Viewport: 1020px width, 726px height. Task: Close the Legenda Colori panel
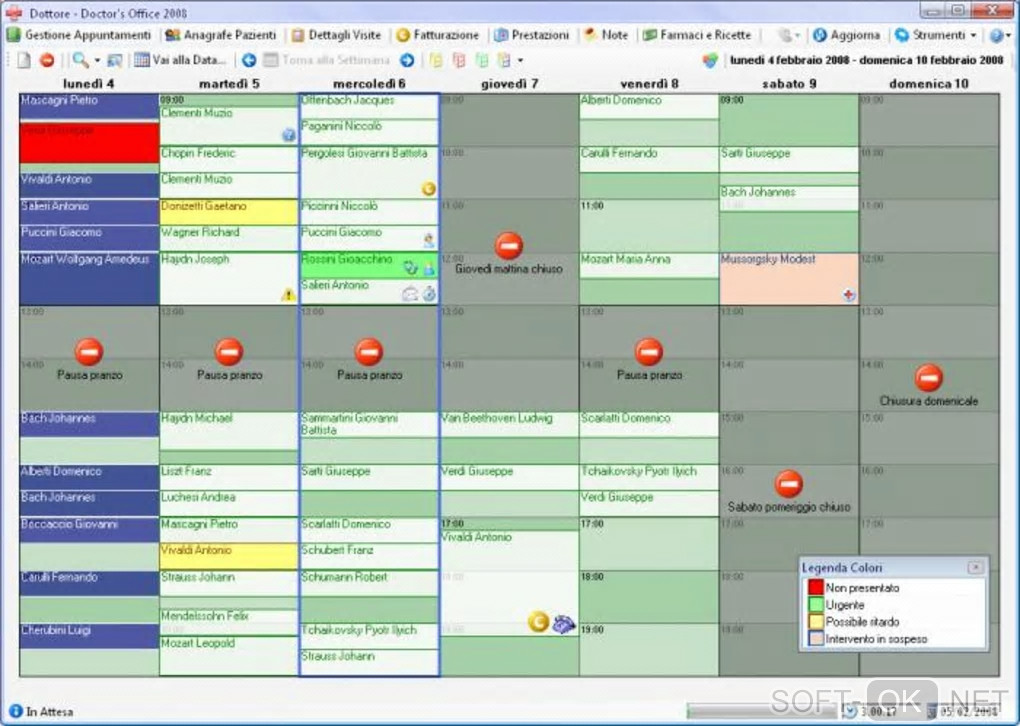point(975,568)
